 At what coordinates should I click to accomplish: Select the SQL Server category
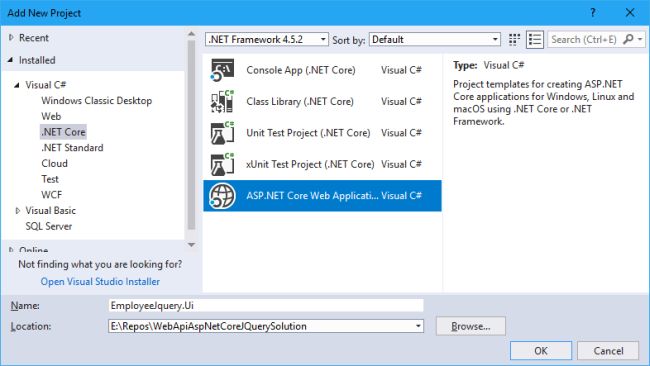[49, 226]
